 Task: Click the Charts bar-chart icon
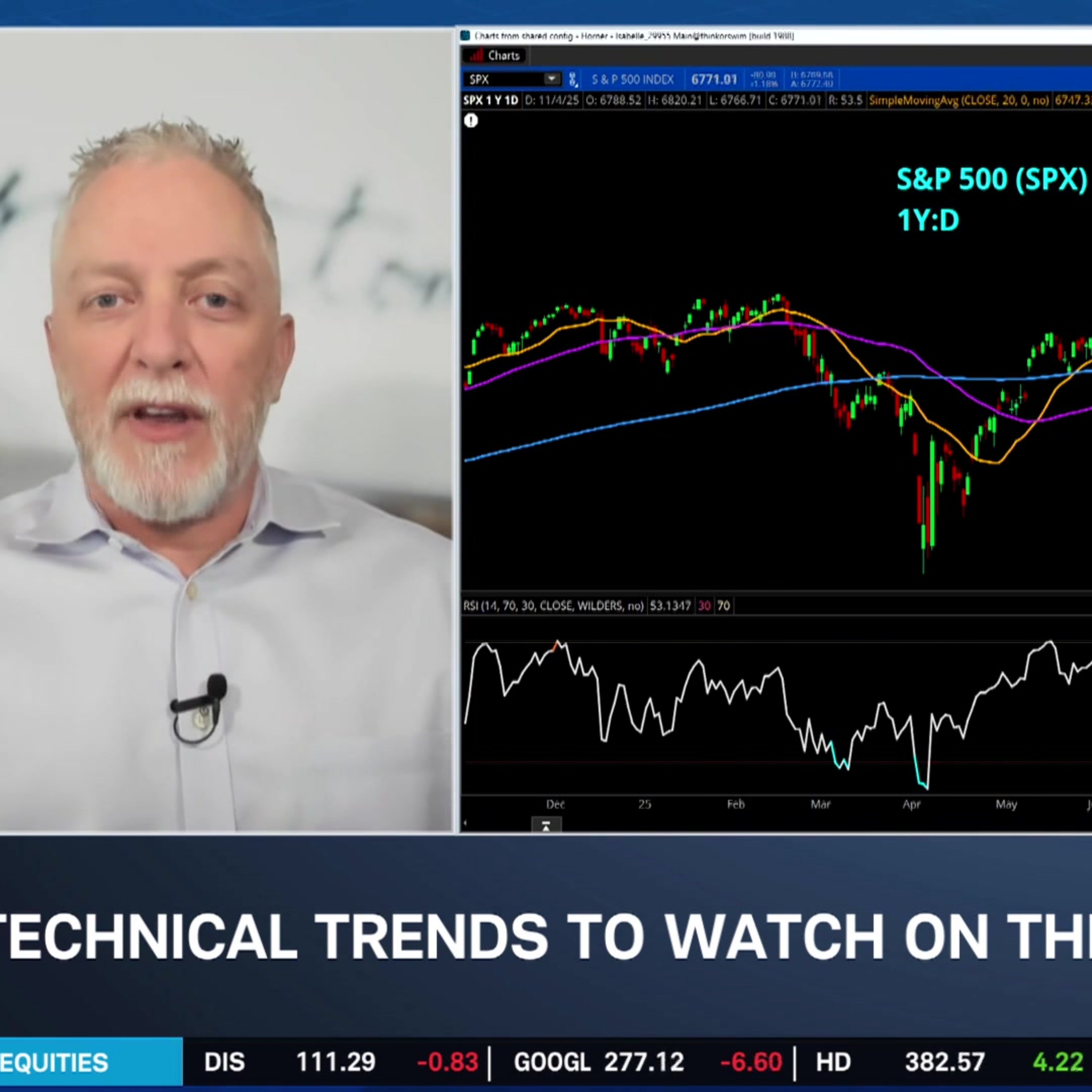pos(476,55)
